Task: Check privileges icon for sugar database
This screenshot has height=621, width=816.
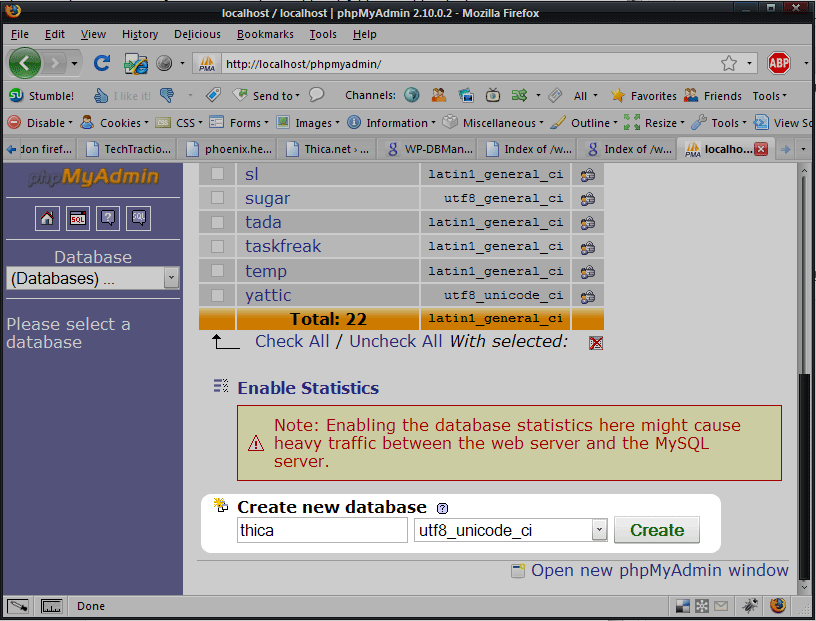Action: [x=588, y=199]
